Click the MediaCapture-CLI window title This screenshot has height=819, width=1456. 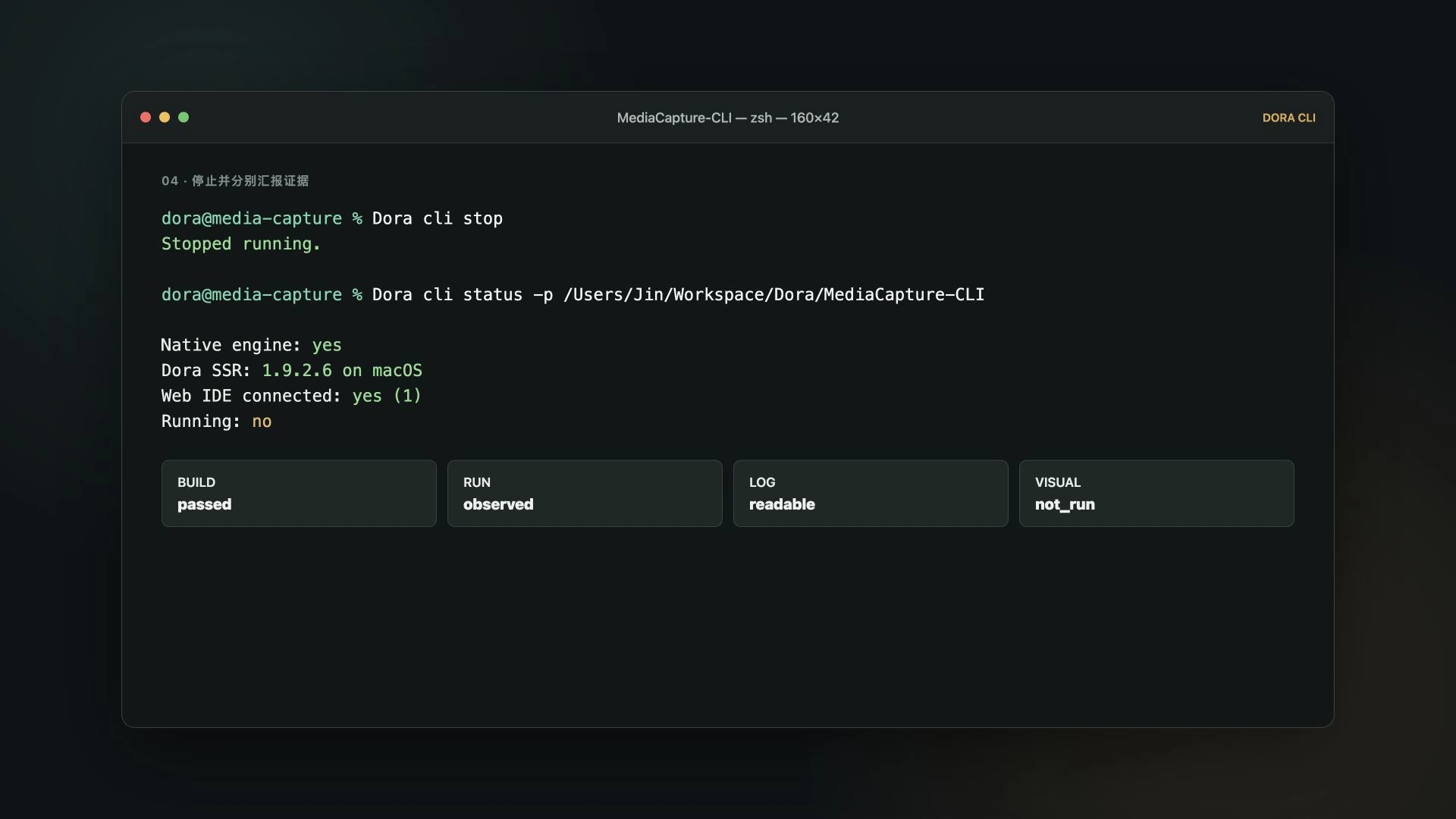tap(727, 118)
